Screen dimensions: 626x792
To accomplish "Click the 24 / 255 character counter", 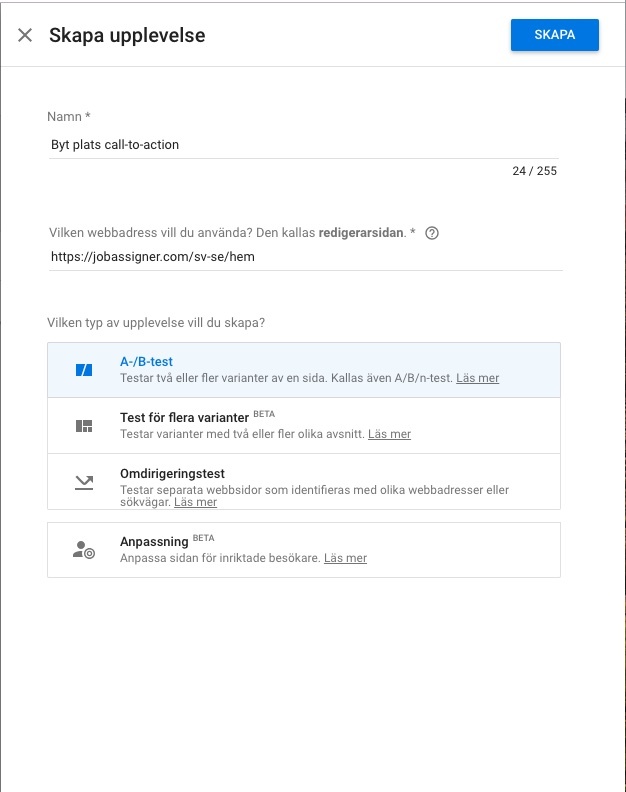I will (x=534, y=171).
